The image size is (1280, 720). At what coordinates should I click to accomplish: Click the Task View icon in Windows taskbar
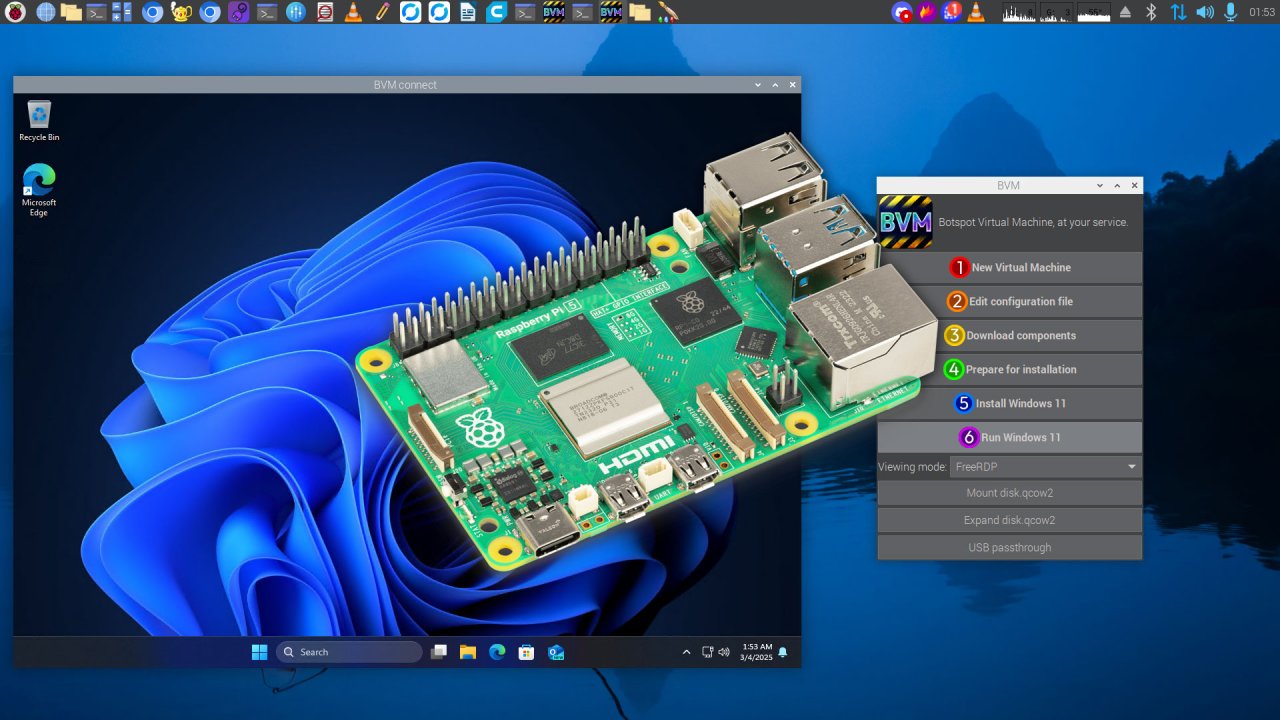[438, 652]
